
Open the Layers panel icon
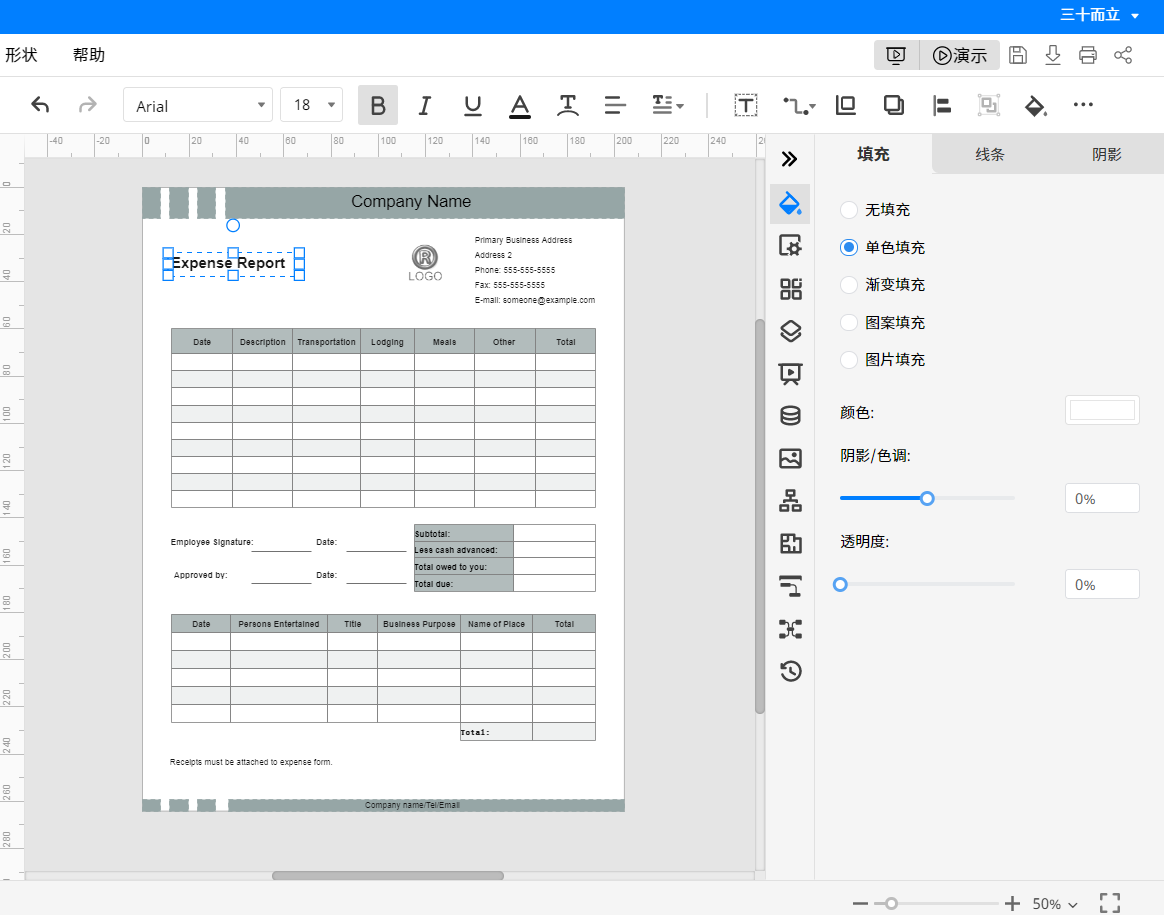(x=791, y=331)
